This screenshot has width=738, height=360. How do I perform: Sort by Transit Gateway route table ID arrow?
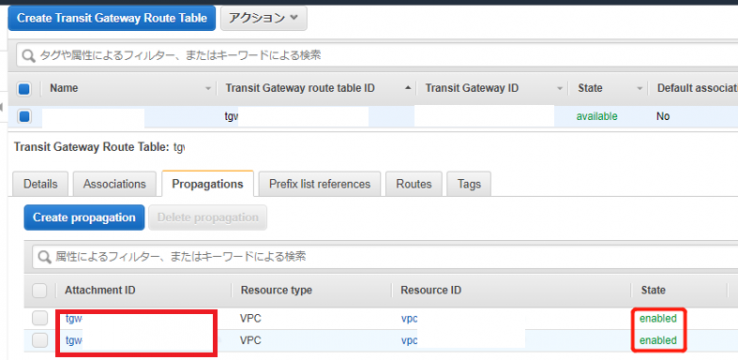tap(408, 88)
